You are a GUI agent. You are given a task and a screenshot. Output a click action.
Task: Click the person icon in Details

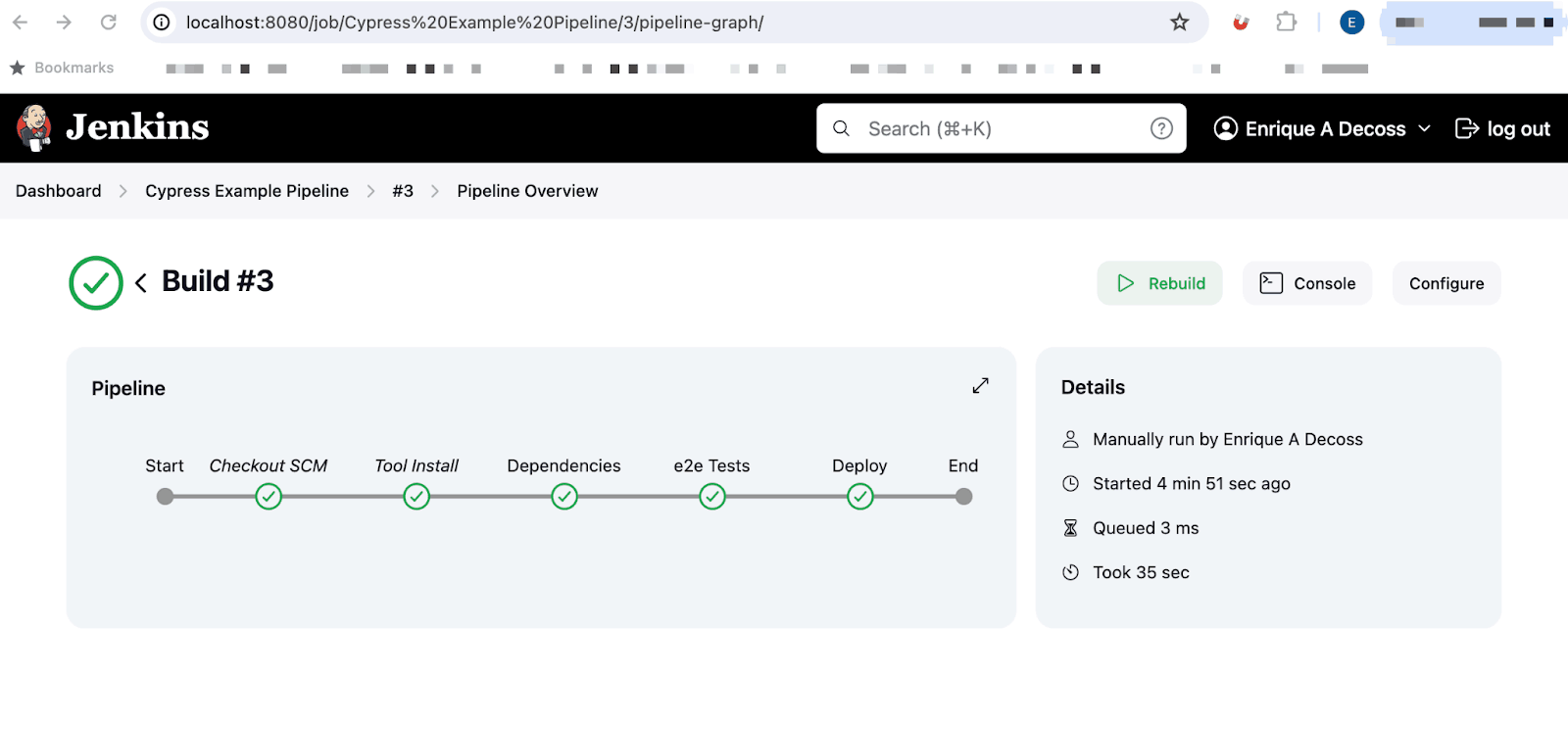coord(1071,439)
